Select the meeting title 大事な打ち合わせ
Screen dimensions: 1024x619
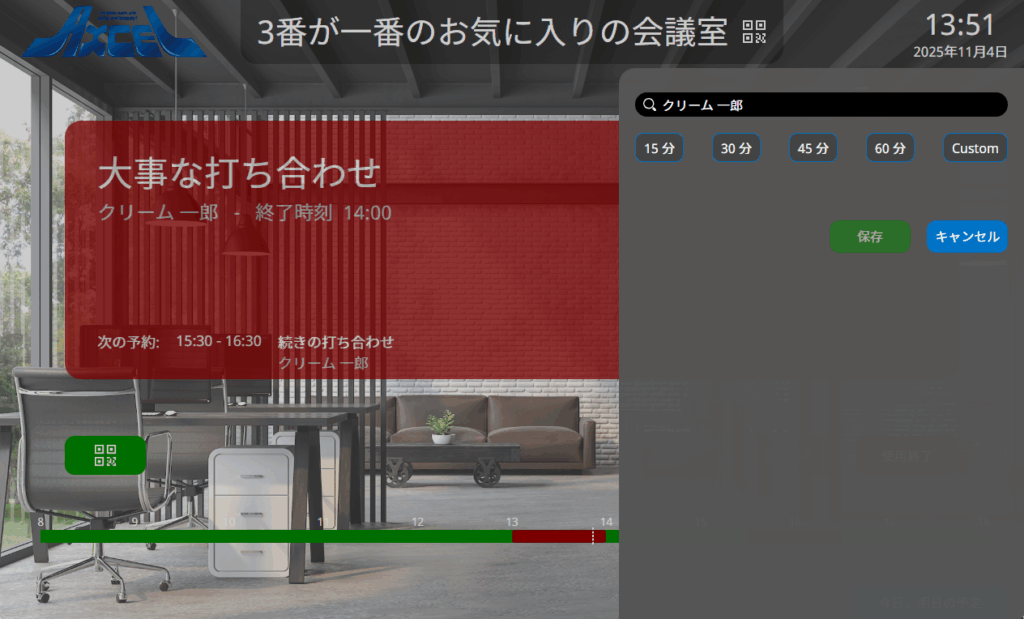click(x=239, y=172)
